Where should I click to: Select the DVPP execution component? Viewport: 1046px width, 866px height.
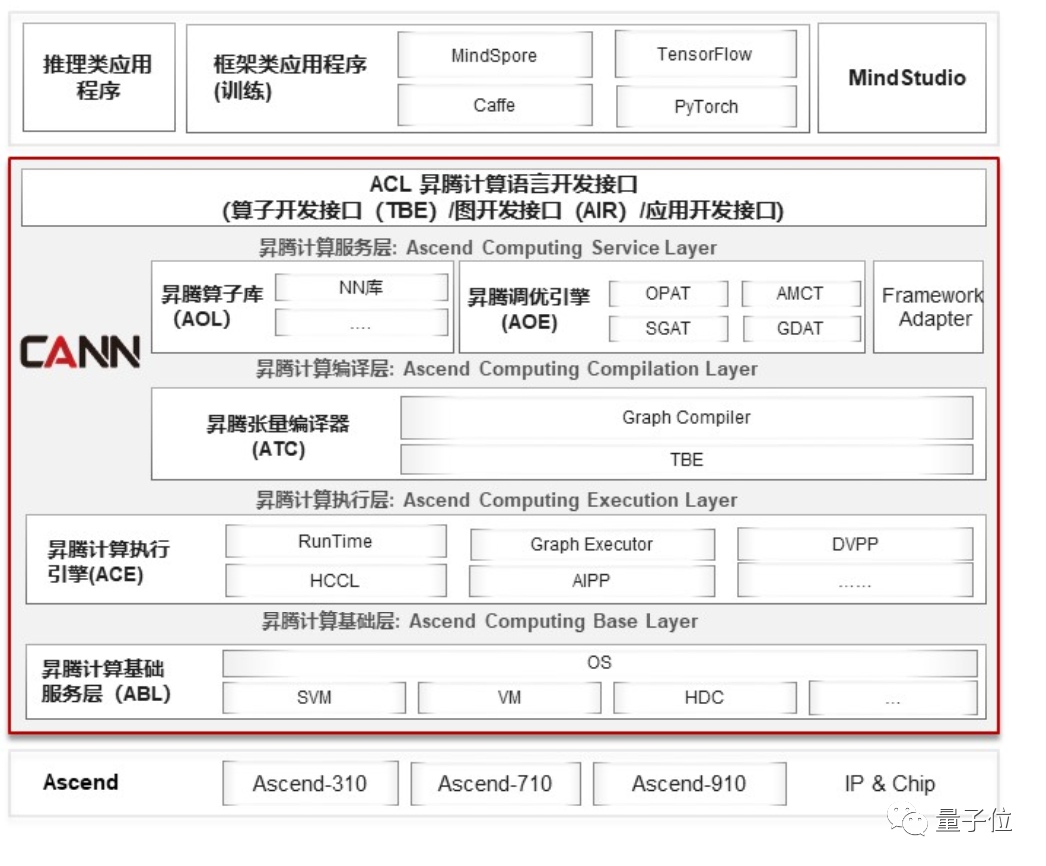(855, 543)
